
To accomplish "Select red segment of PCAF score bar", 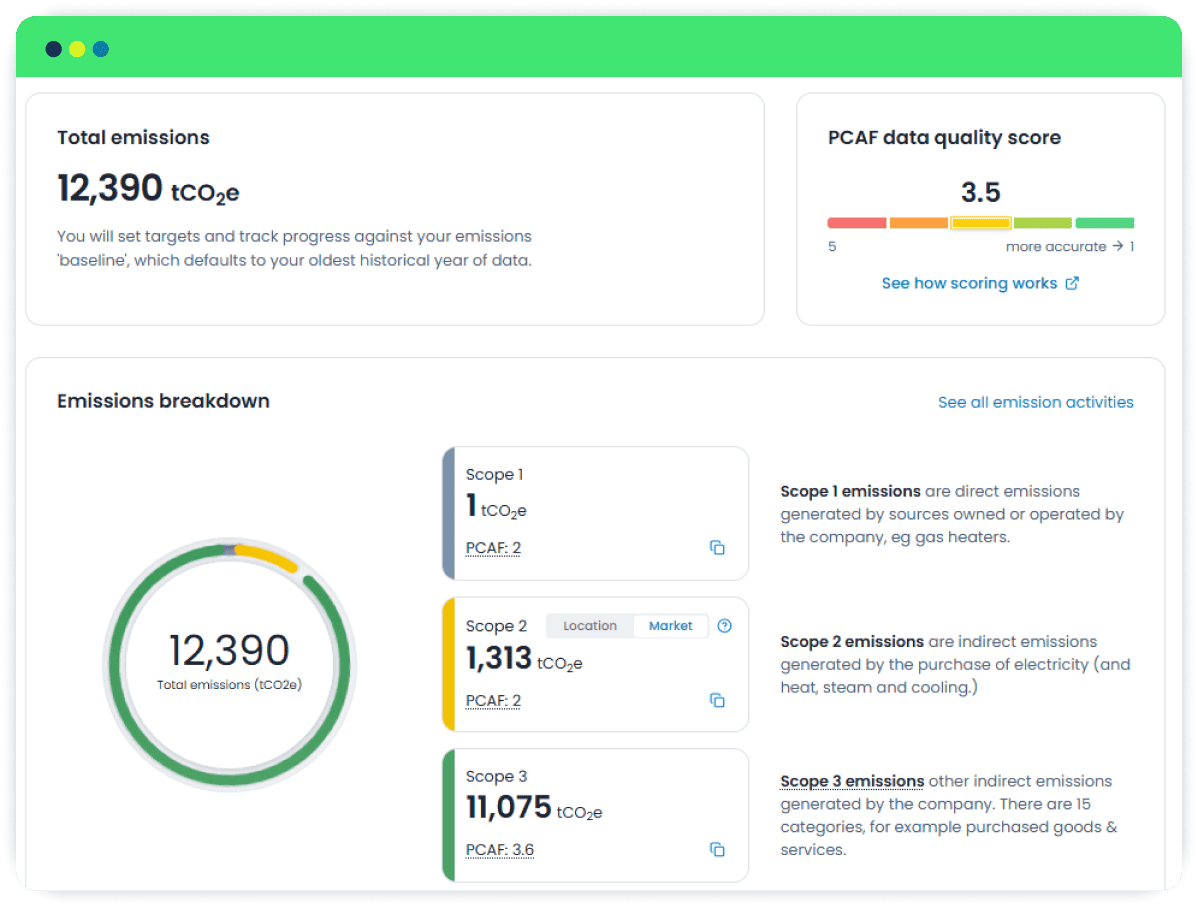I will point(856,223).
